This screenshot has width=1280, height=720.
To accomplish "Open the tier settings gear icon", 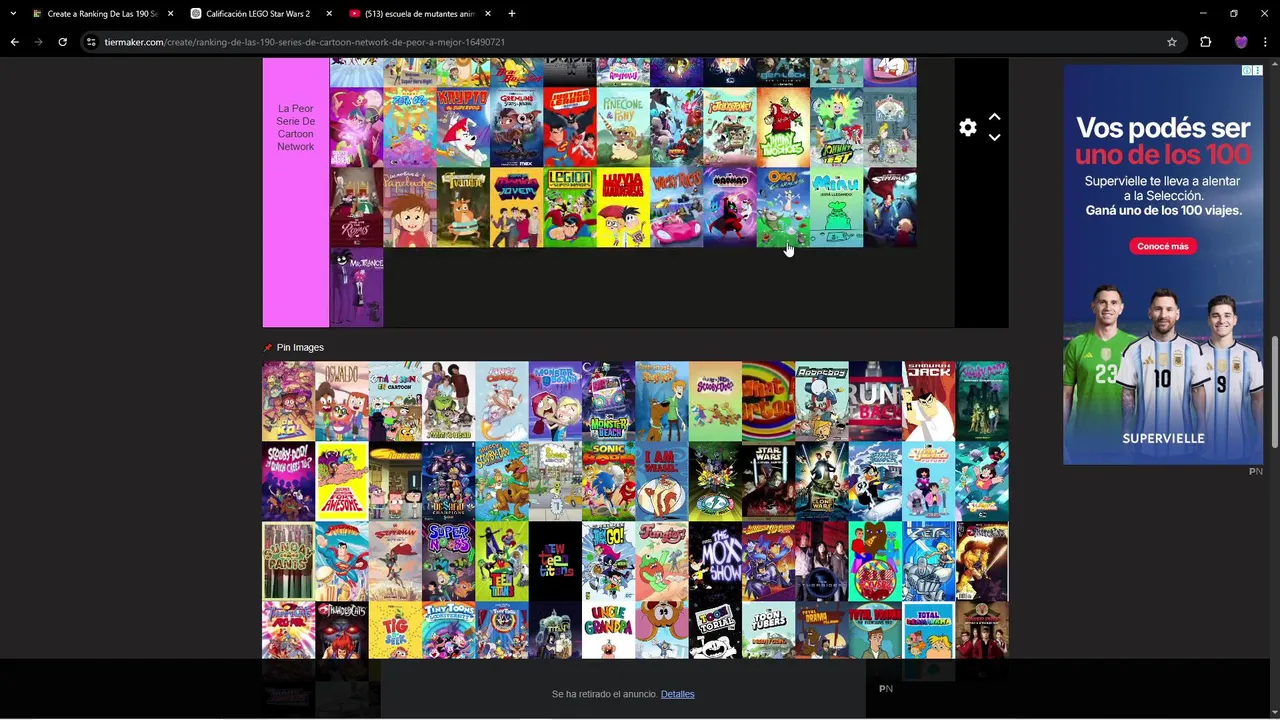I will [x=967, y=128].
